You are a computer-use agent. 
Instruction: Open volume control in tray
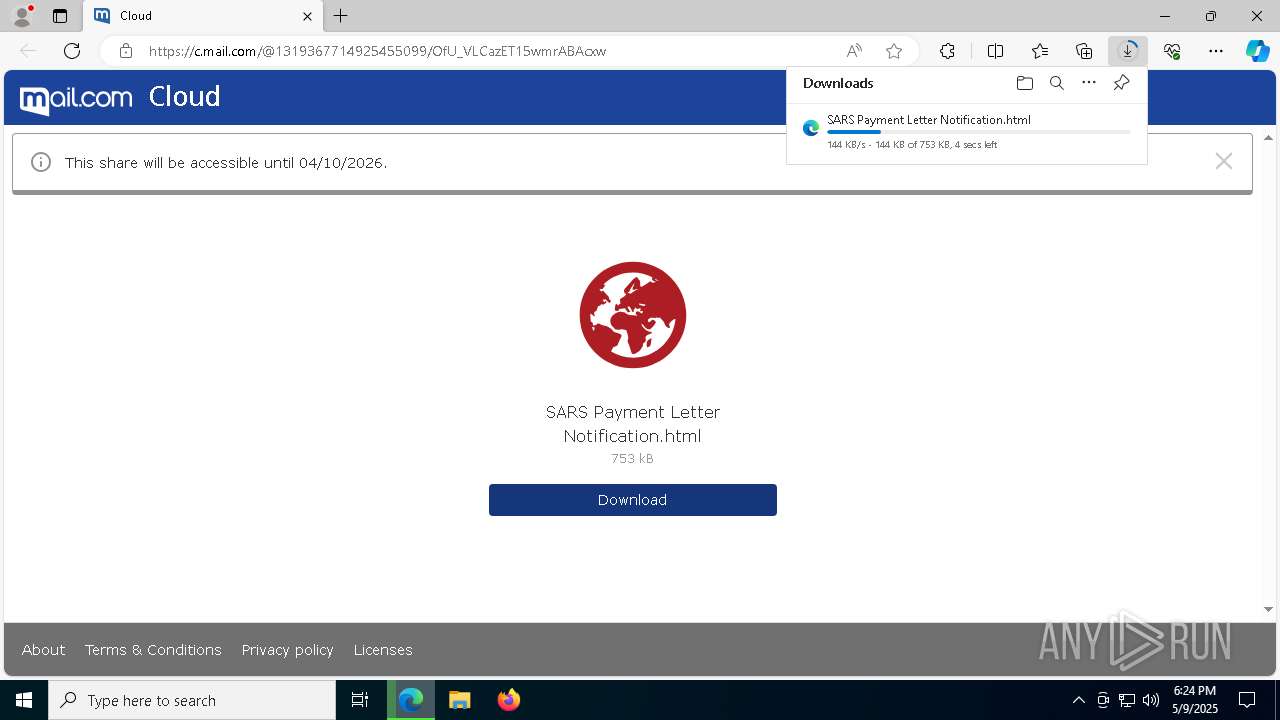(1151, 700)
